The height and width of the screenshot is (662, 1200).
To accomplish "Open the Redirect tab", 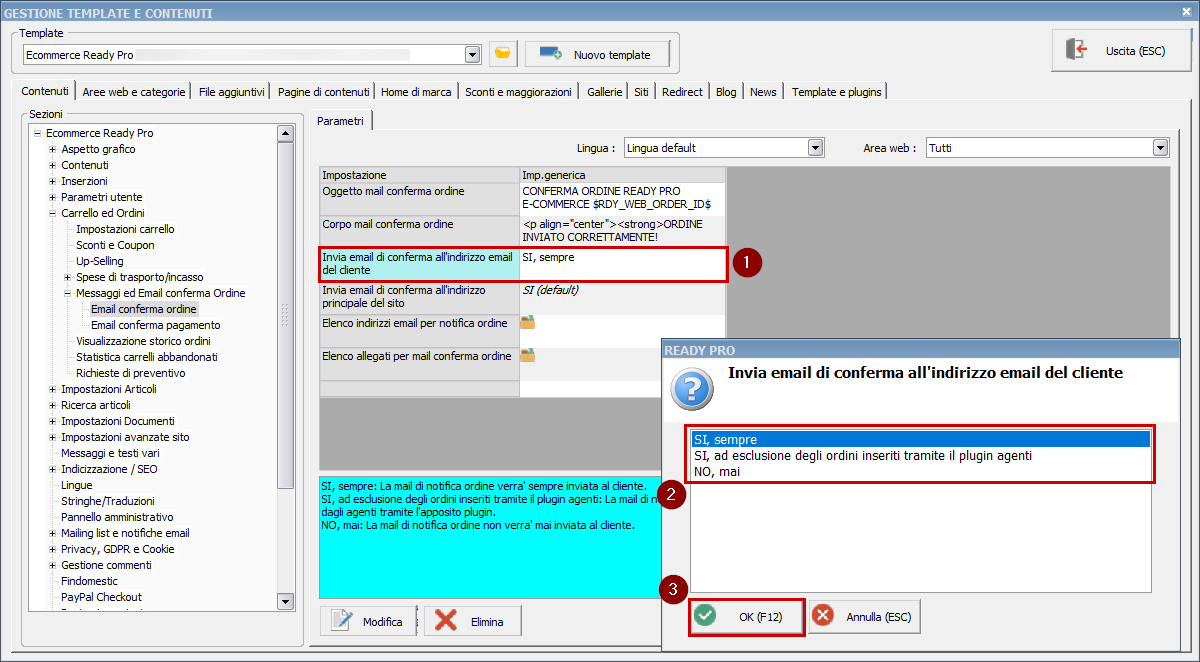I will click(x=682, y=91).
